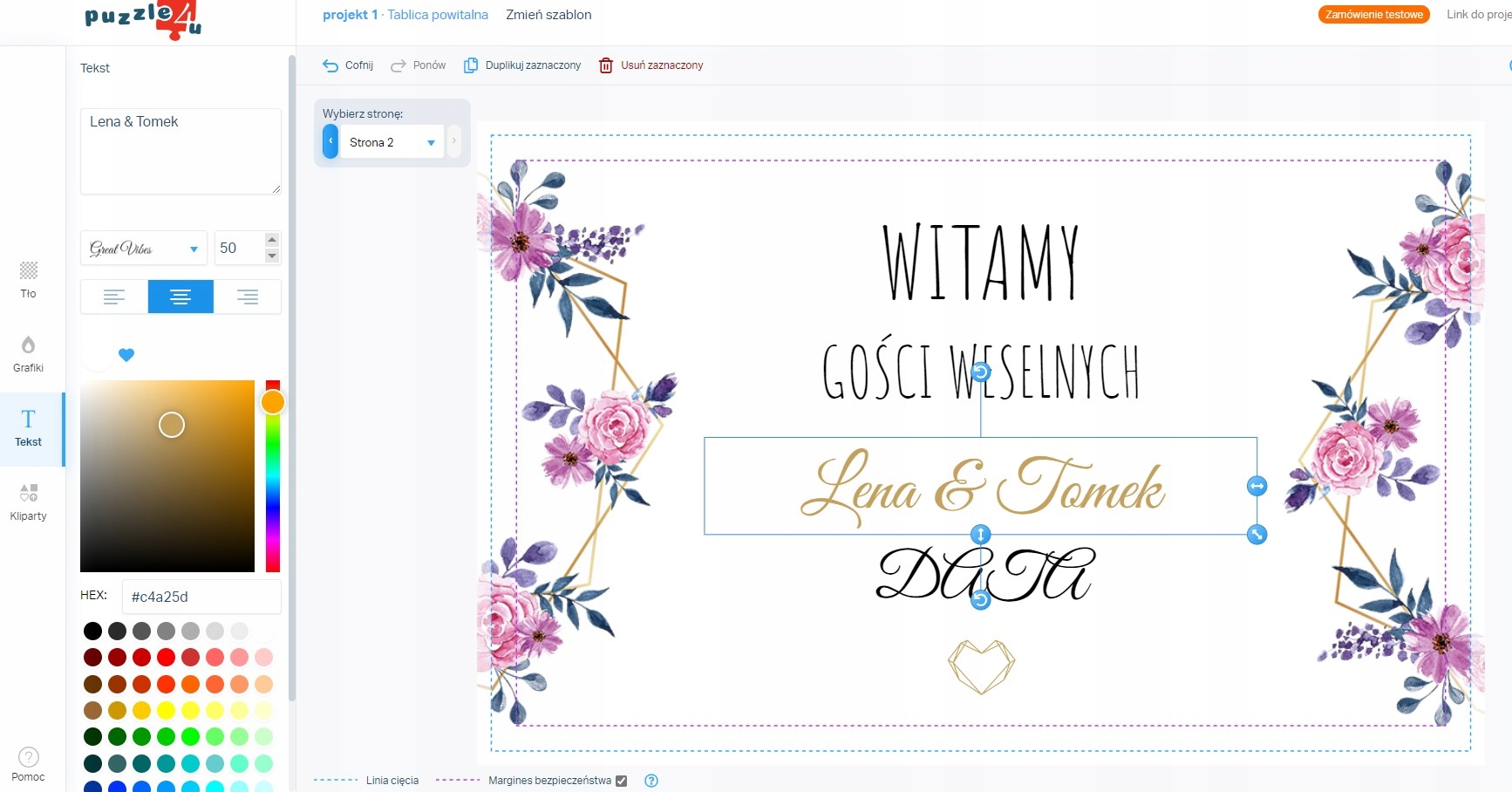Click the rainbow hue slider bar
The width and height of the screenshot is (1512, 792).
pyautogui.click(x=273, y=476)
